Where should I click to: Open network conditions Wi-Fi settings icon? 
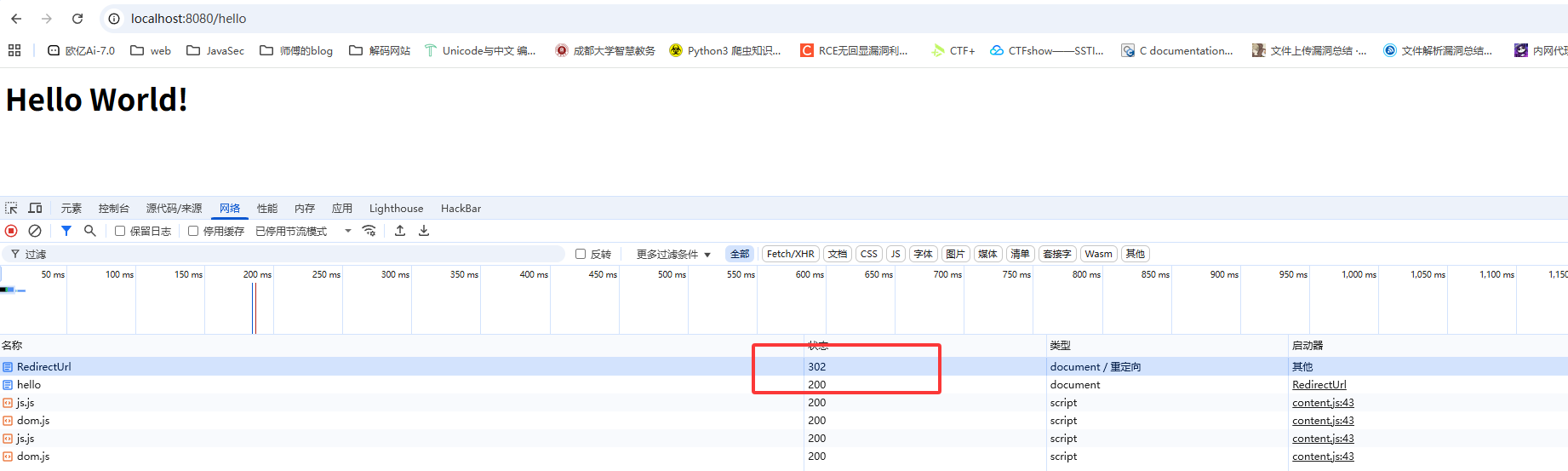tap(369, 231)
